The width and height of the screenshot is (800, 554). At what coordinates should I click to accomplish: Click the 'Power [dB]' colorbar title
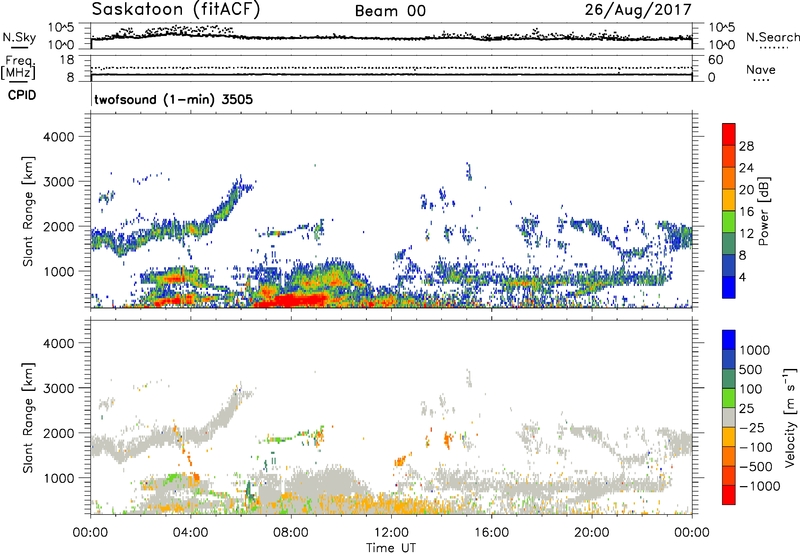click(763, 211)
